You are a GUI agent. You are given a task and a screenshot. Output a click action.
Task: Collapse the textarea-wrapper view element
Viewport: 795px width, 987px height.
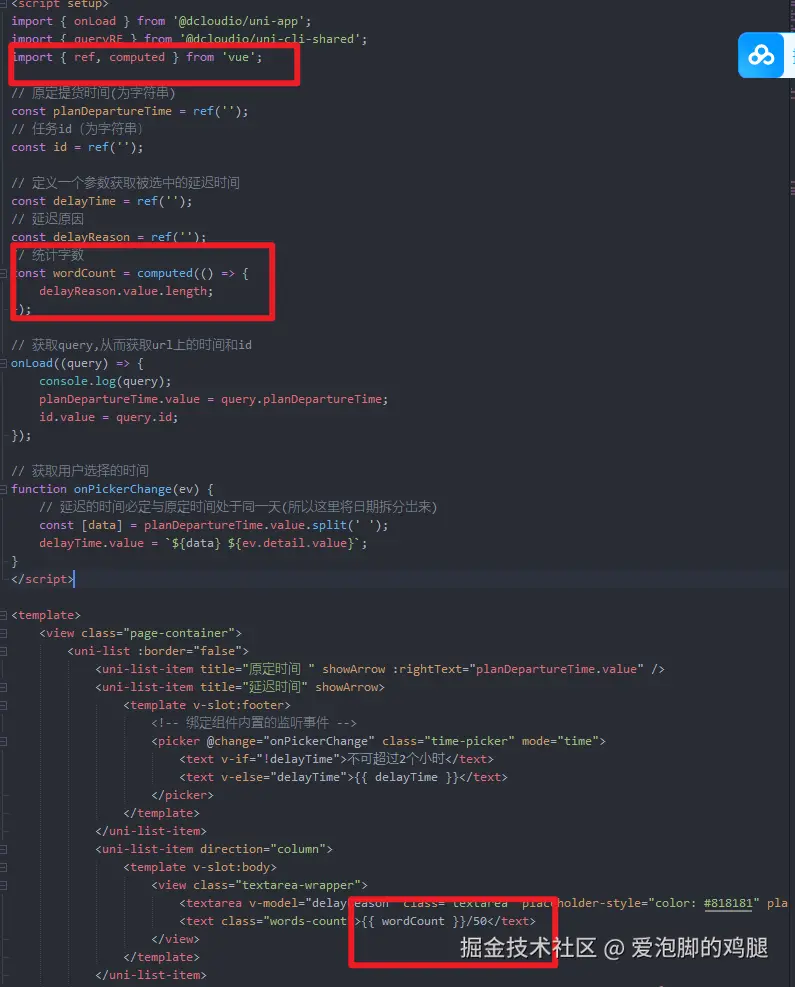coord(4,885)
